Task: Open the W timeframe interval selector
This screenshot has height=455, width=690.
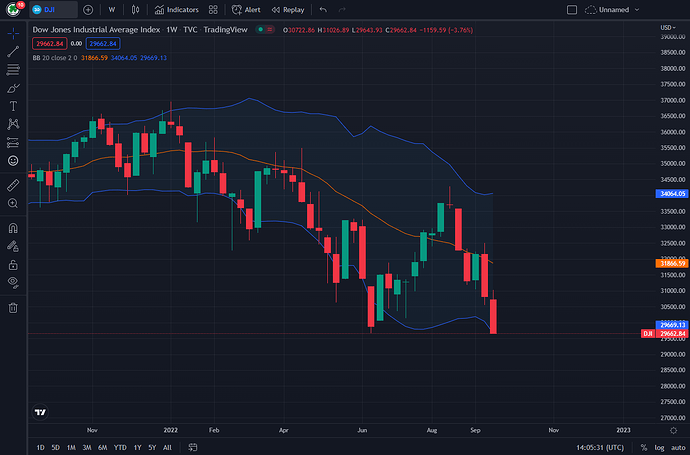Action: click(x=111, y=9)
